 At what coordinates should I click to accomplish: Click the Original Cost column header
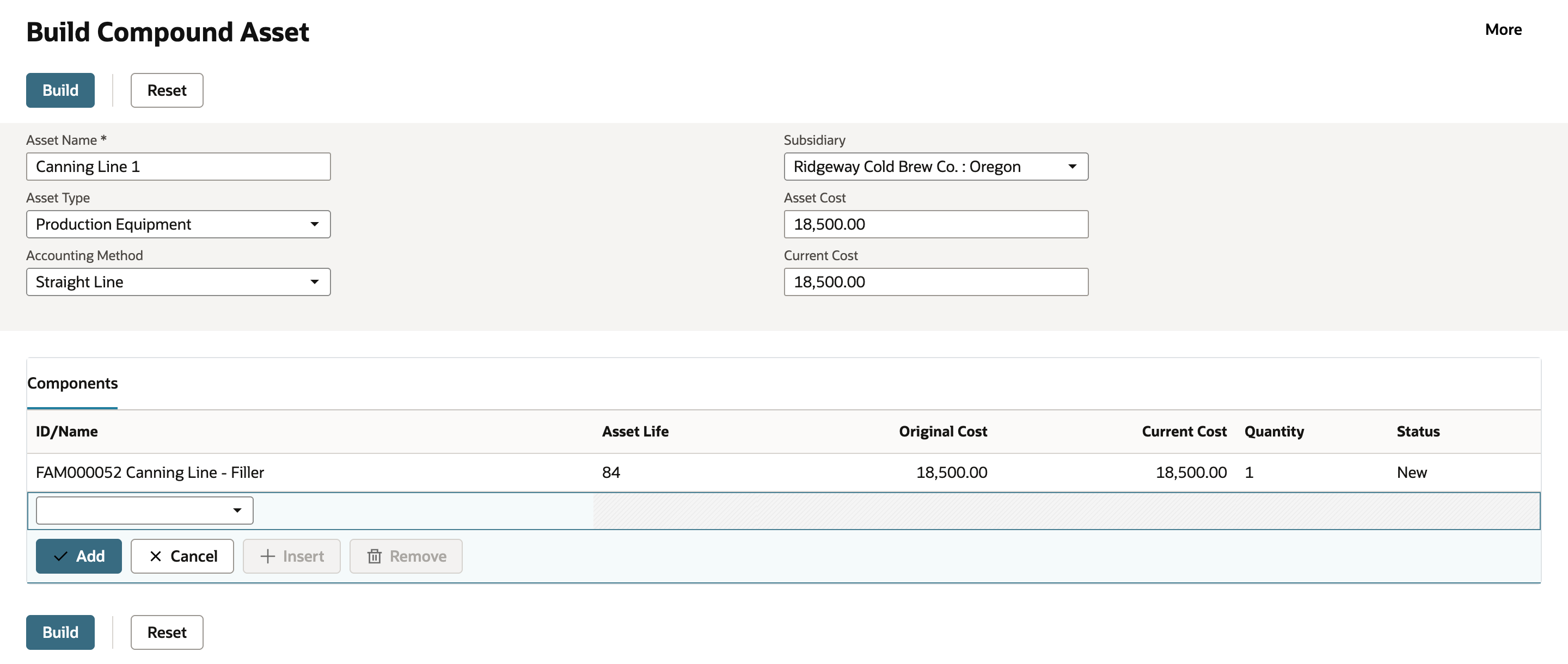point(943,431)
